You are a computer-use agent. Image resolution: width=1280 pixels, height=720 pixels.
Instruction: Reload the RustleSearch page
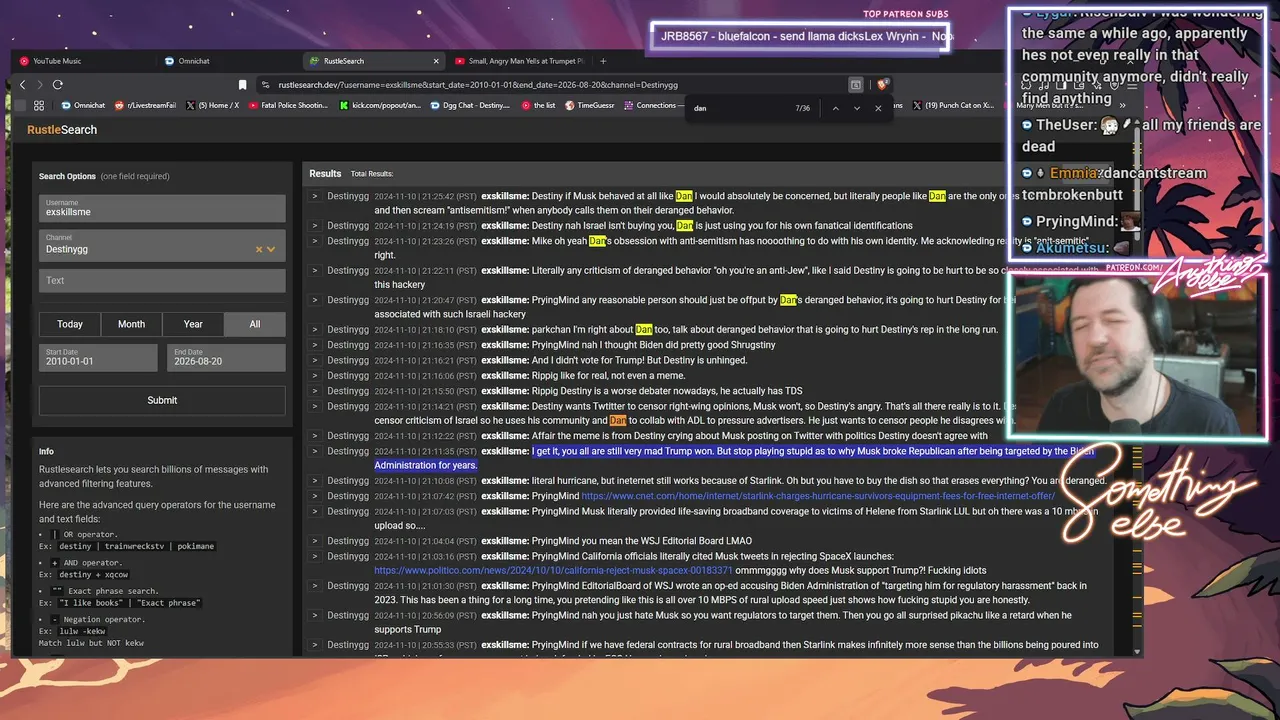[57, 85]
